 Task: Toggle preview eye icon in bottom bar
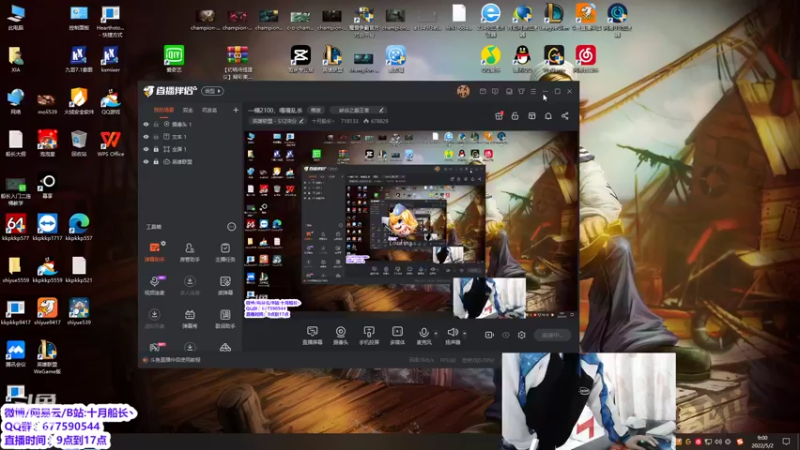(x=506, y=335)
